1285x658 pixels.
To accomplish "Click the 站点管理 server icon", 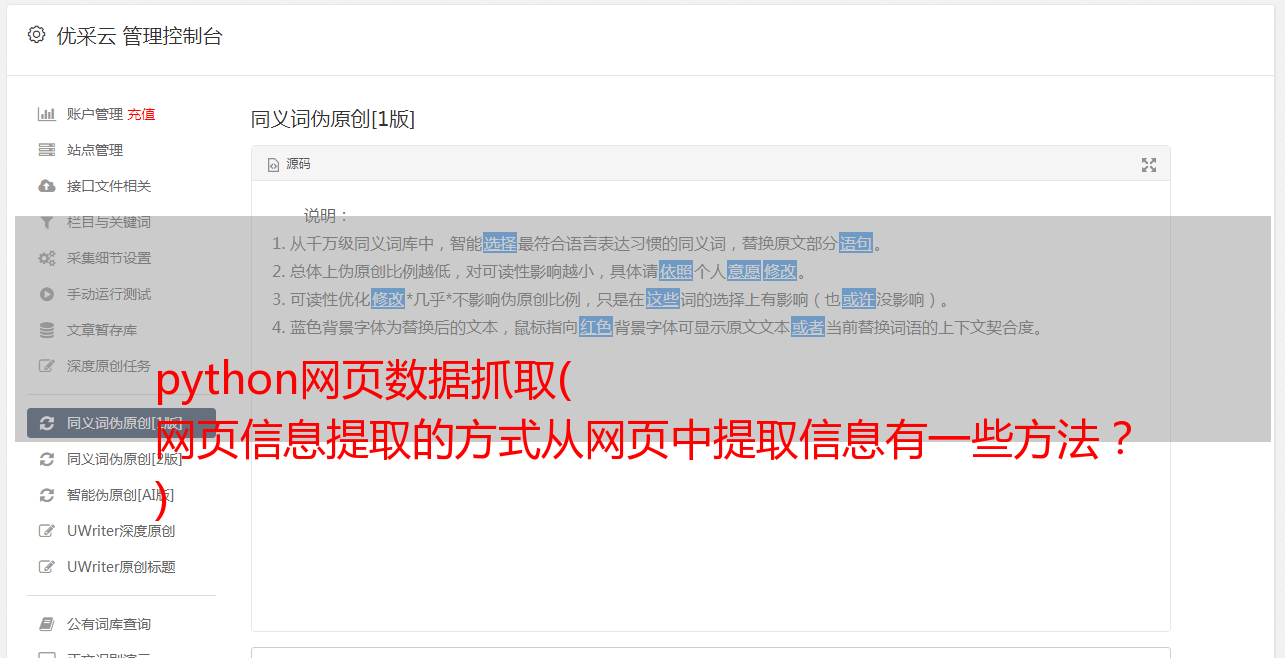I will pos(46,150).
